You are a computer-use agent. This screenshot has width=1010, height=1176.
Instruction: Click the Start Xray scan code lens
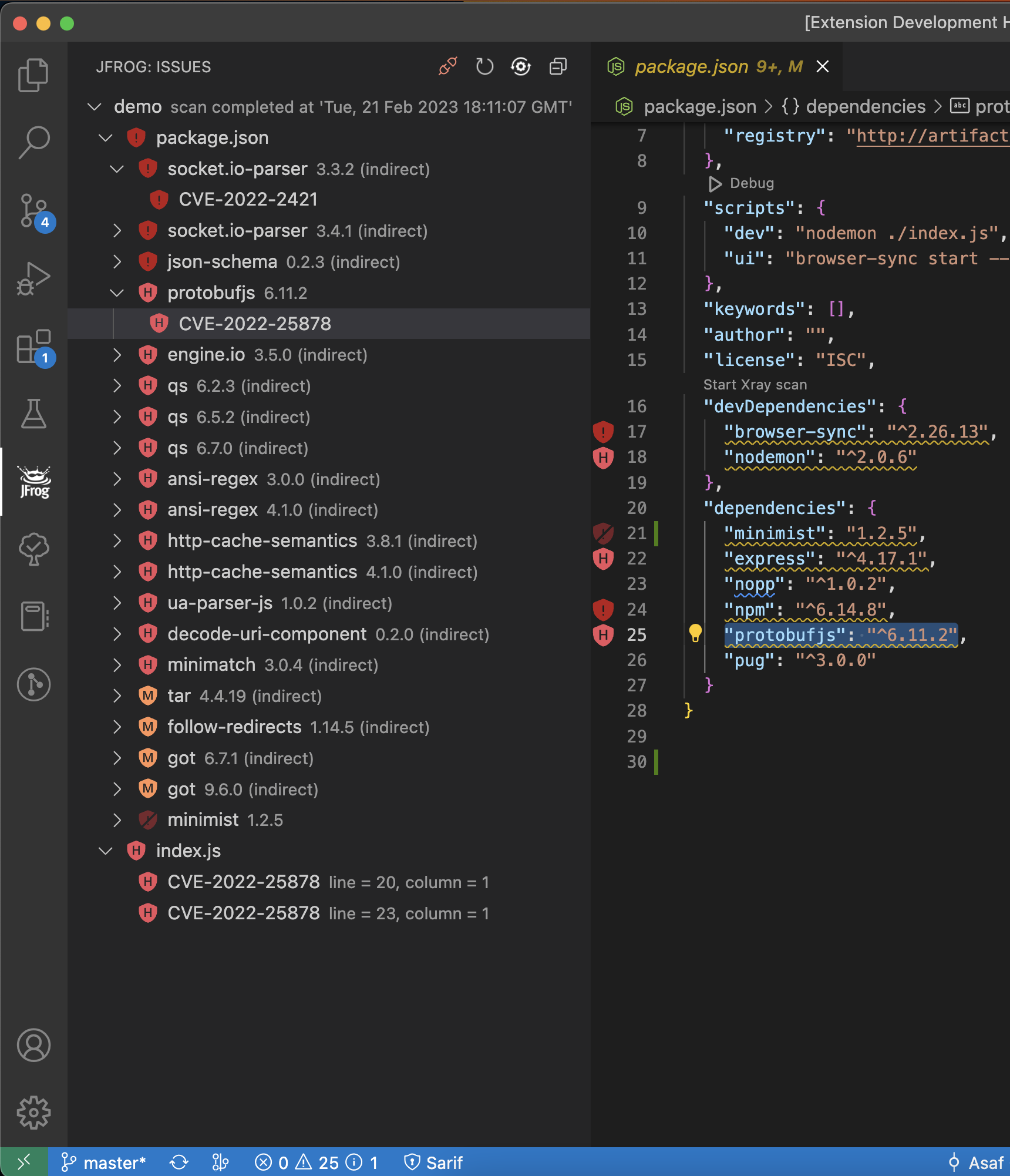[x=755, y=385]
